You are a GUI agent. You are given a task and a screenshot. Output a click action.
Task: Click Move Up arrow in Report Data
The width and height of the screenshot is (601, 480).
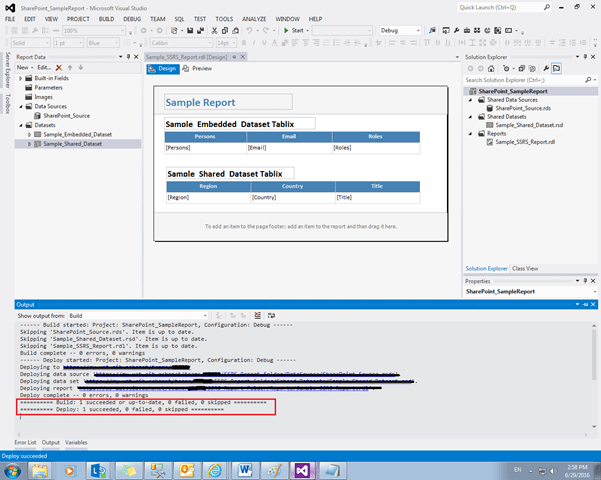pos(70,67)
